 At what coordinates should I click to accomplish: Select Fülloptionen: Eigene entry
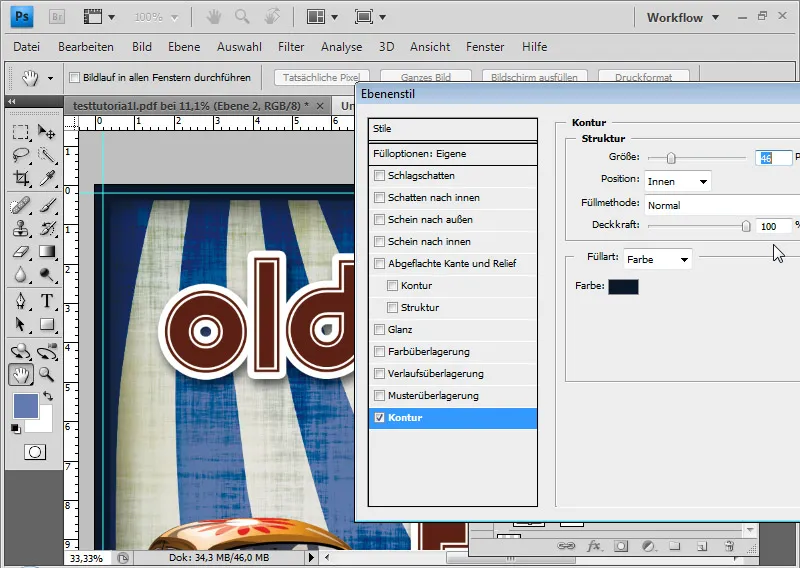coord(453,154)
